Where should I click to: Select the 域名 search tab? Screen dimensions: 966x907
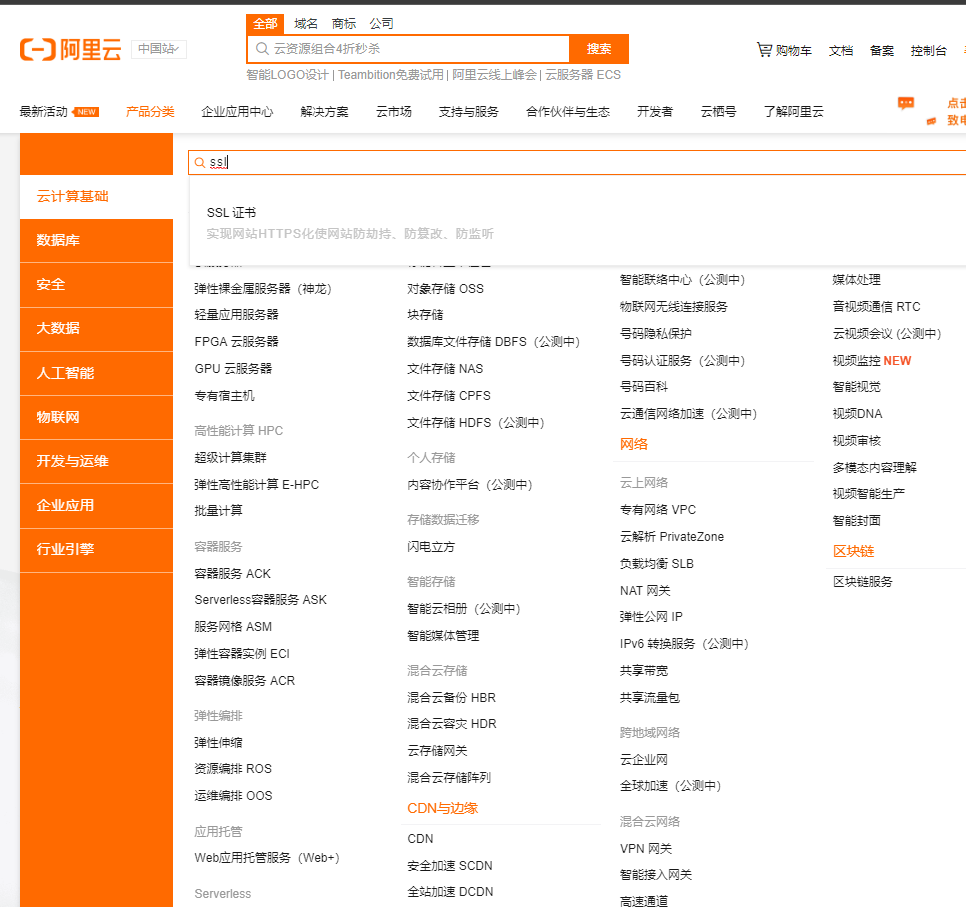(x=306, y=23)
